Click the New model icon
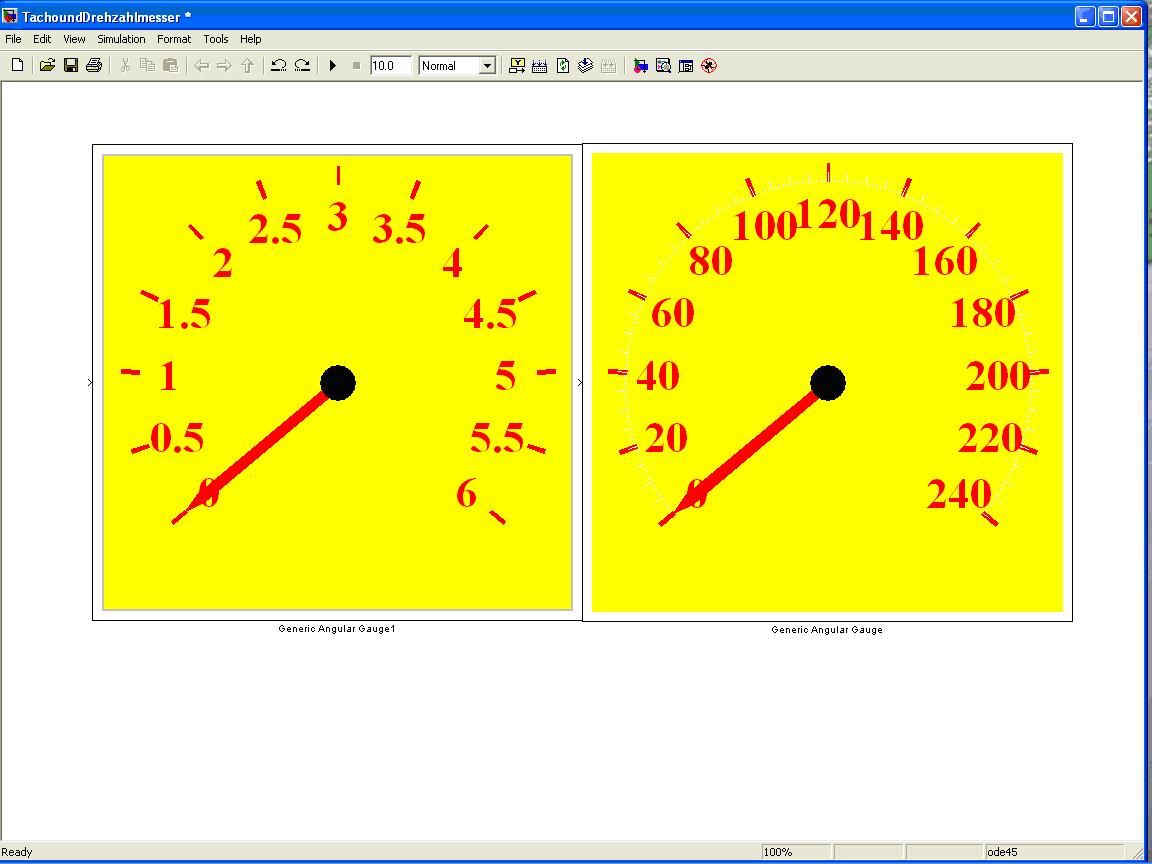 point(17,66)
